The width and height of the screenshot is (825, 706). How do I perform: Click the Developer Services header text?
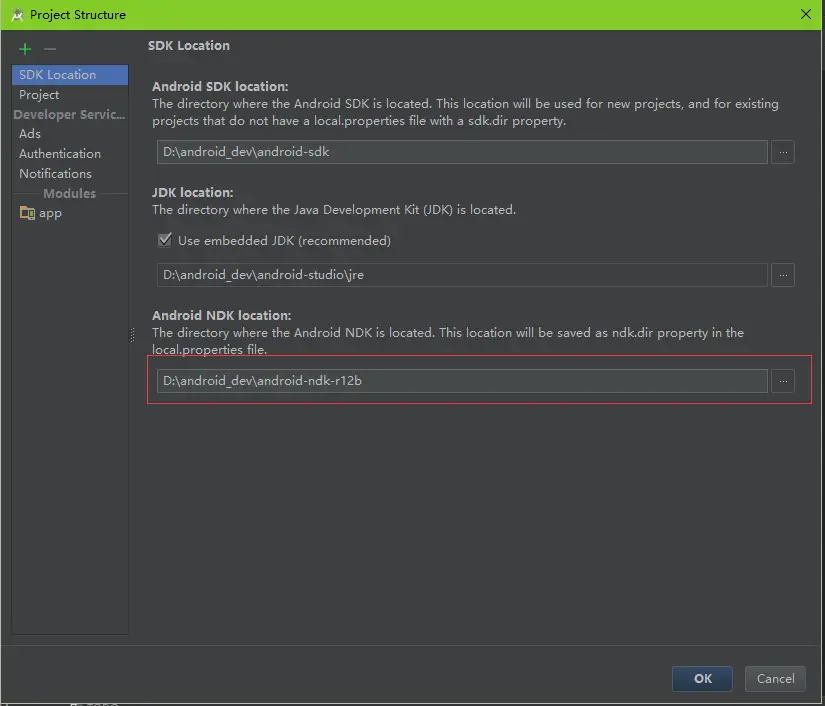pyautogui.click(x=69, y=114)
